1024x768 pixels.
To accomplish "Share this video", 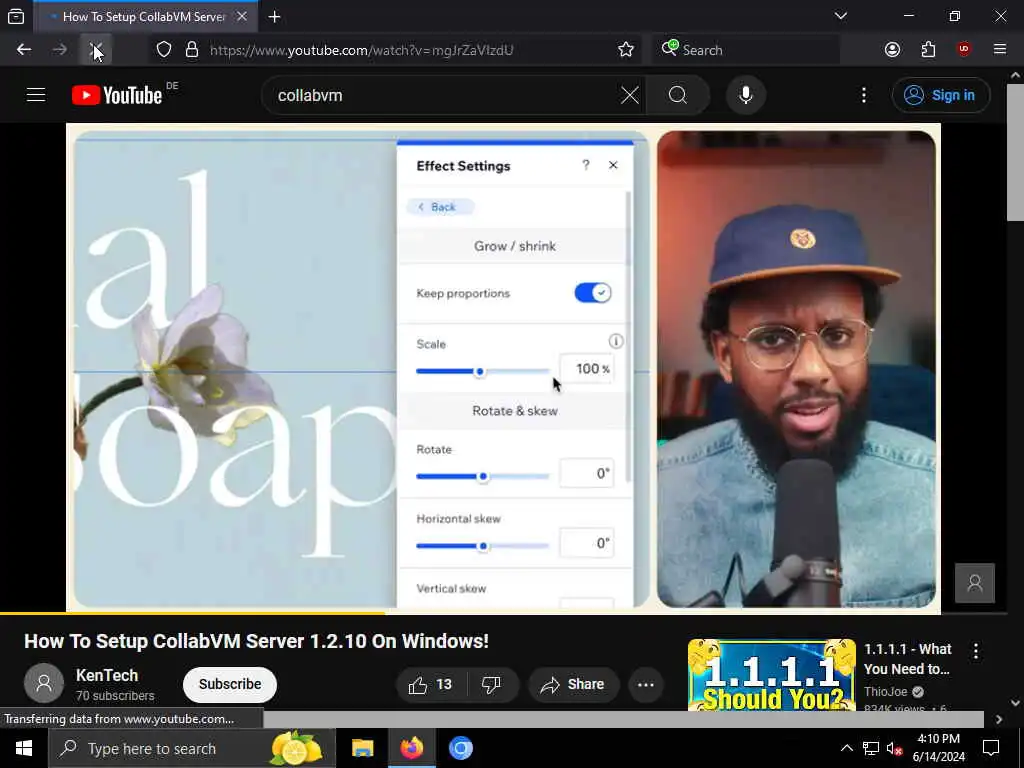I will pos(573,684).
